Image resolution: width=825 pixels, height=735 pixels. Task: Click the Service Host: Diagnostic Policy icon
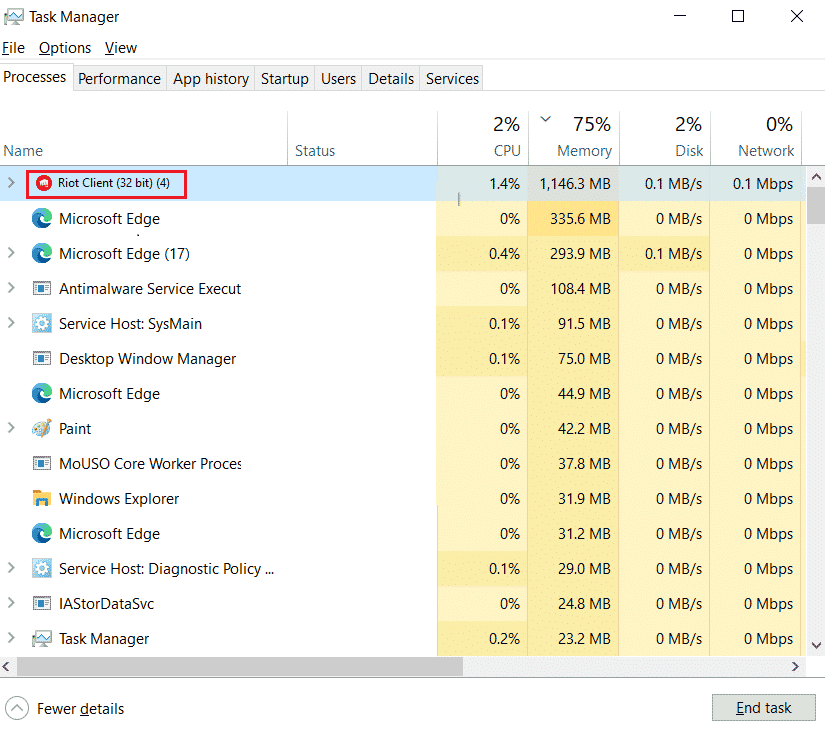[x=41, y=568]
